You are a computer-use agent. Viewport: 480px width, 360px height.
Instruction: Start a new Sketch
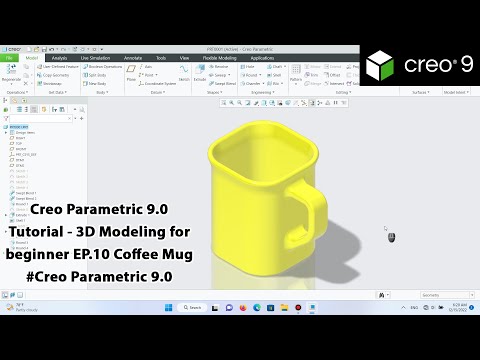pyautogui.click(x=184, y=72)
